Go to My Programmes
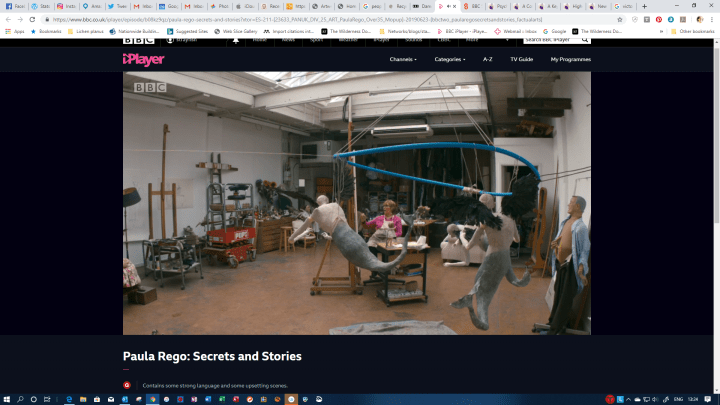 [570, 59]
